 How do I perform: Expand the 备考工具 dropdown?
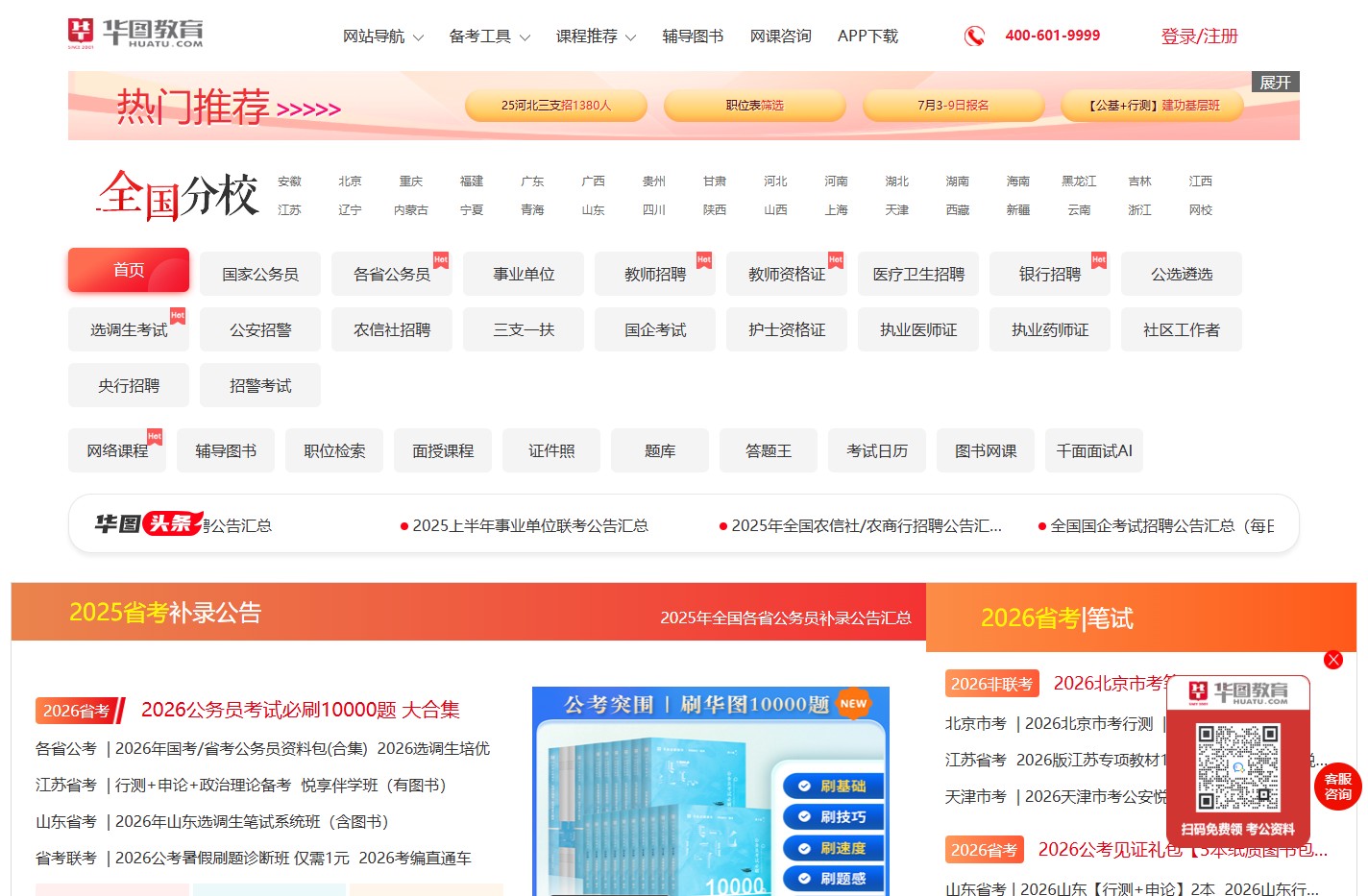coord(490,36)
